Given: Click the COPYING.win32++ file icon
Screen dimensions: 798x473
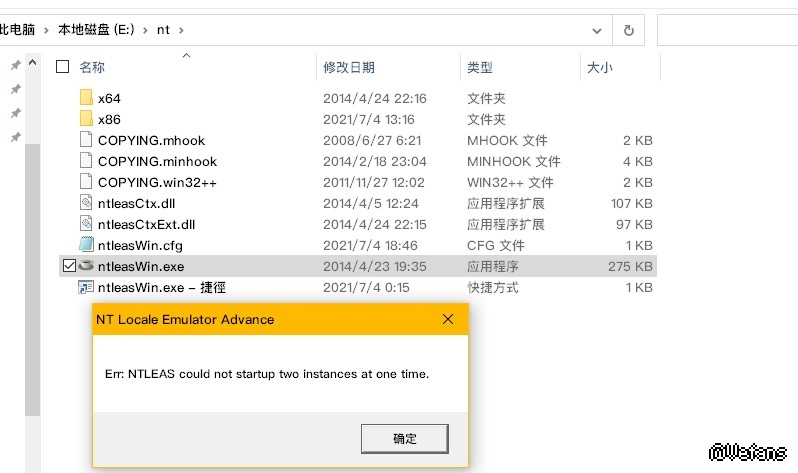Looking at the screenshot, I should (x=86, y=181).
